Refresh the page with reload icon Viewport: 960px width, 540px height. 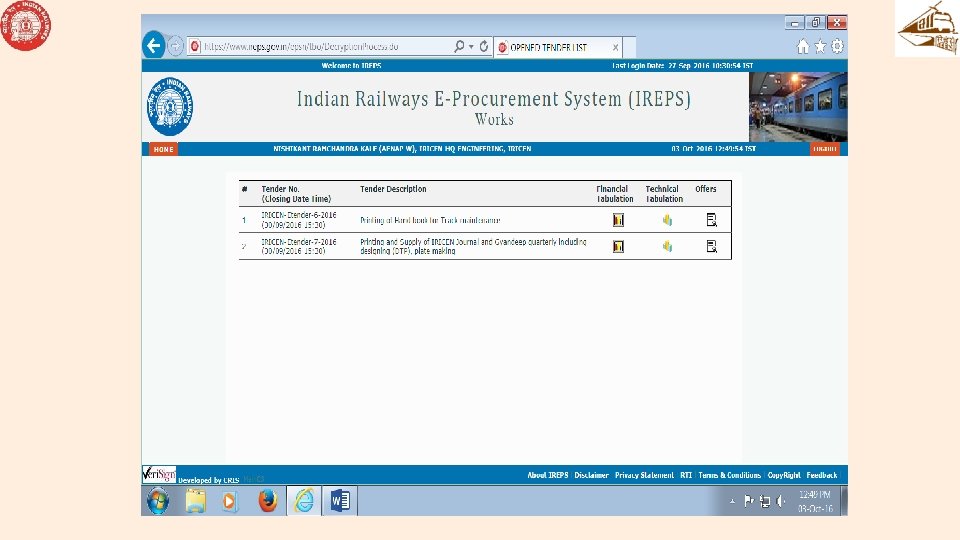click(484, 47)
